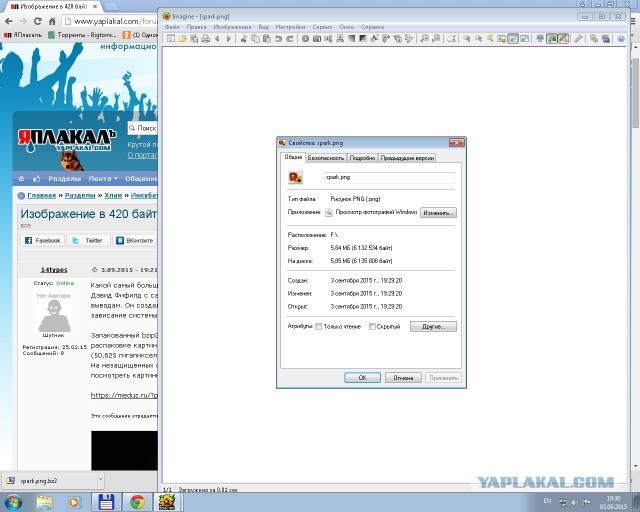Click the save icon in Imagine toolbar
Viewport: 640px width, 512px height.
(194, 38)
